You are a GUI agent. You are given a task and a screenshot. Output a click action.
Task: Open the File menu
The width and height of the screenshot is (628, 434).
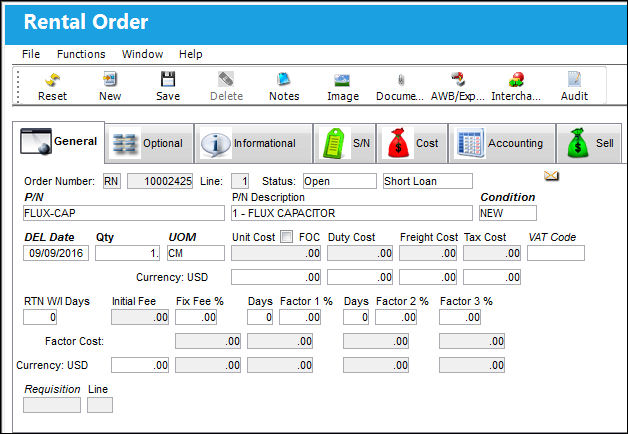pos(31,54)
